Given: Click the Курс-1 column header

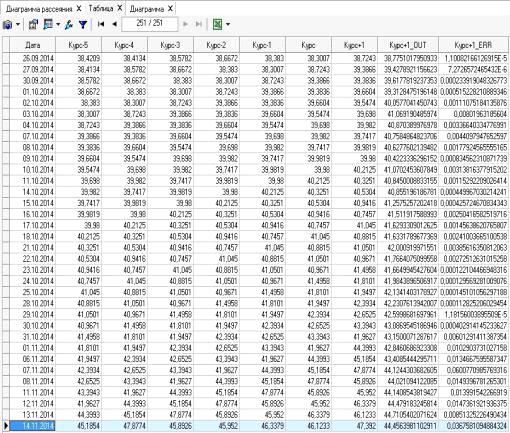Looking at the screenshot, I should click(262, 45).
